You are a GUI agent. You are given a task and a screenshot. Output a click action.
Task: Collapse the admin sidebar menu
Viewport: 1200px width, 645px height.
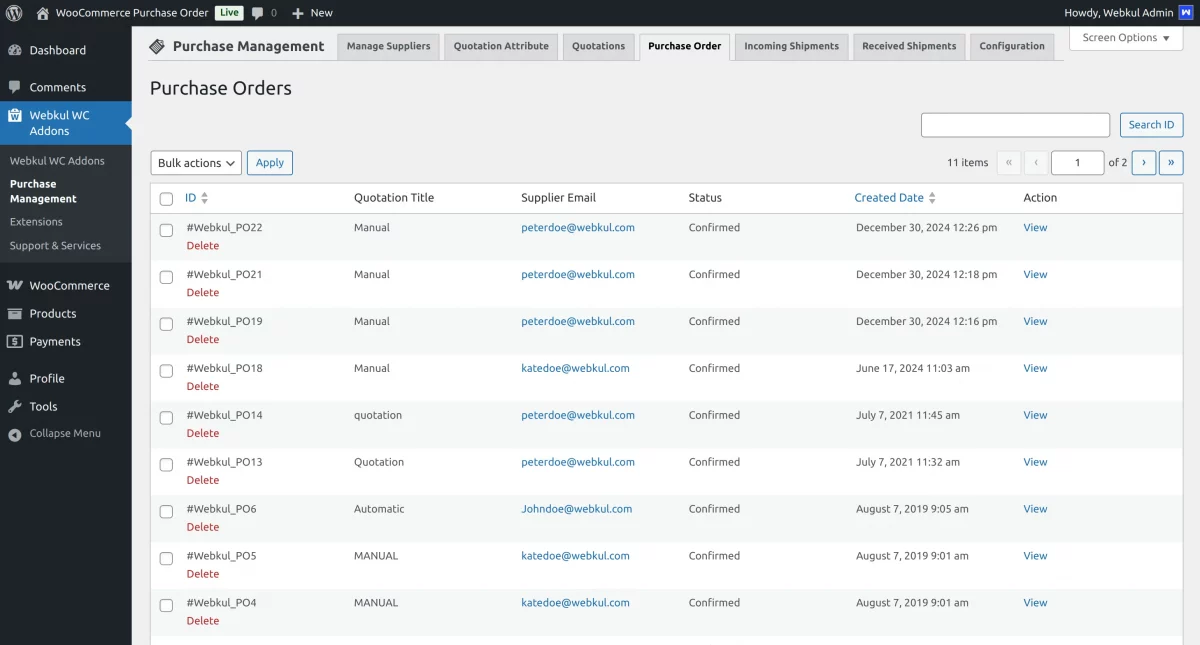pyautogui.click(x=17, y=433)
